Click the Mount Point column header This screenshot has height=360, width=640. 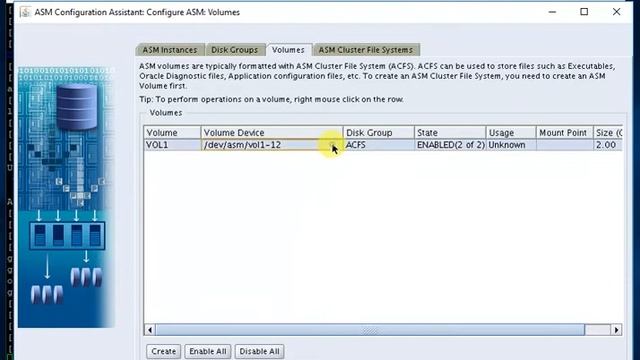tap(564, 133)
